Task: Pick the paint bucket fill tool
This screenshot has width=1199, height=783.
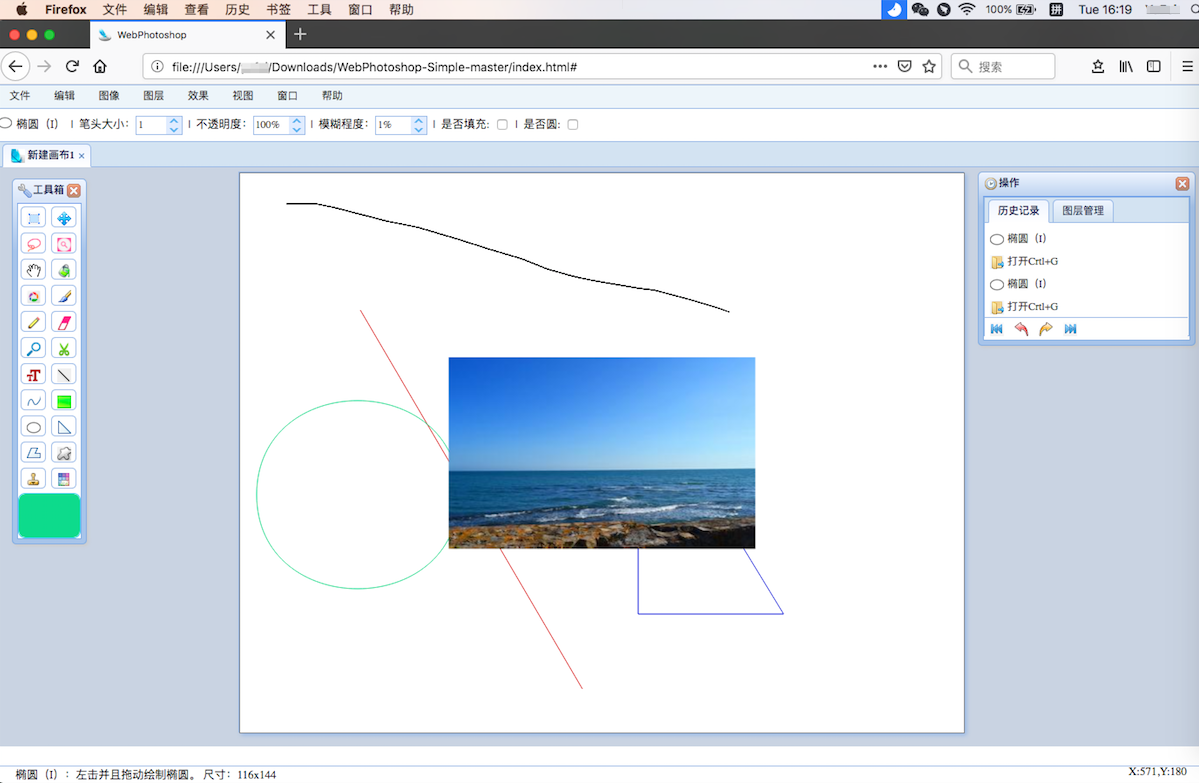Action: click(x=64, y=270)
